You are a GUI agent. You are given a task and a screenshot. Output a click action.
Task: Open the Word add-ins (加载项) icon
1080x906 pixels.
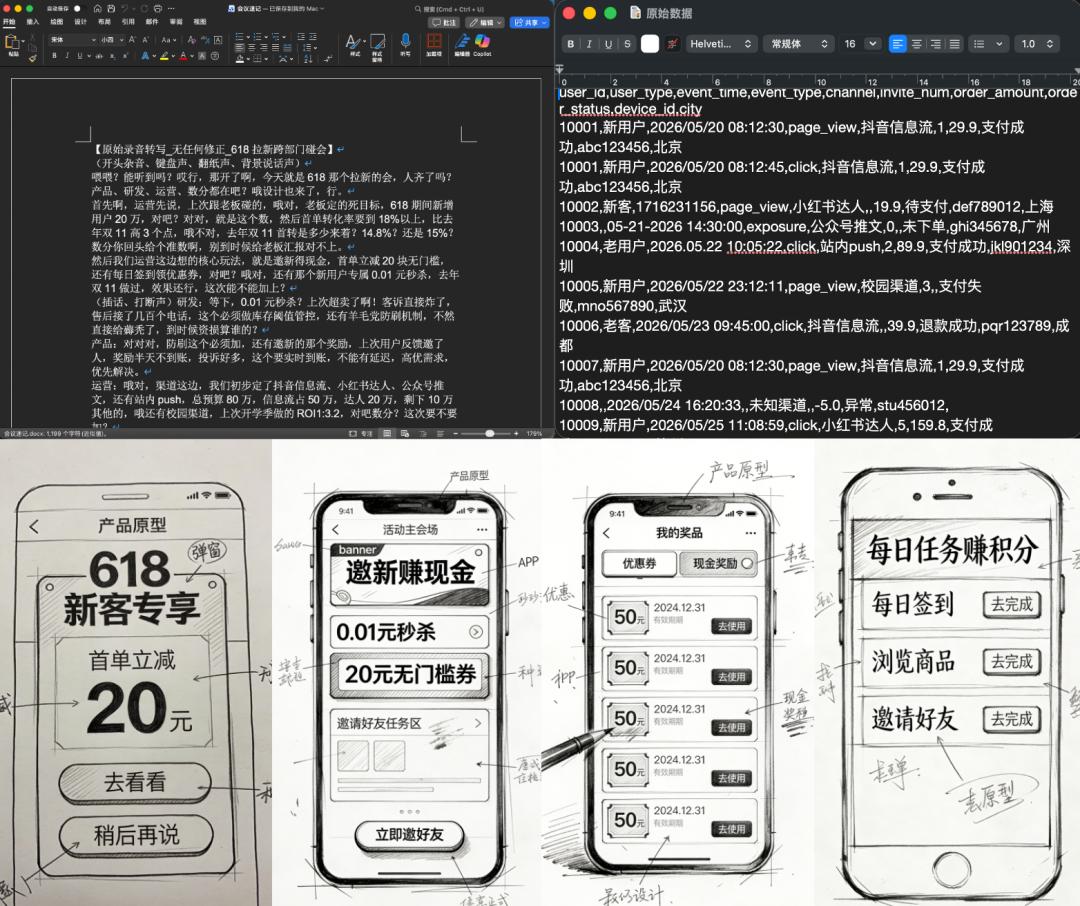pyautogui.click(x=434, y=42)
